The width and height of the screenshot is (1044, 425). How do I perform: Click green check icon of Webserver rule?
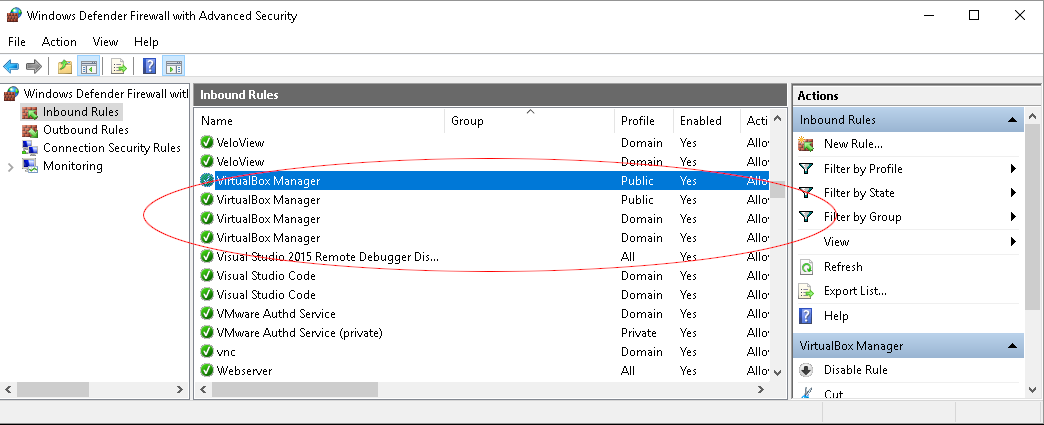click(206, 370)
